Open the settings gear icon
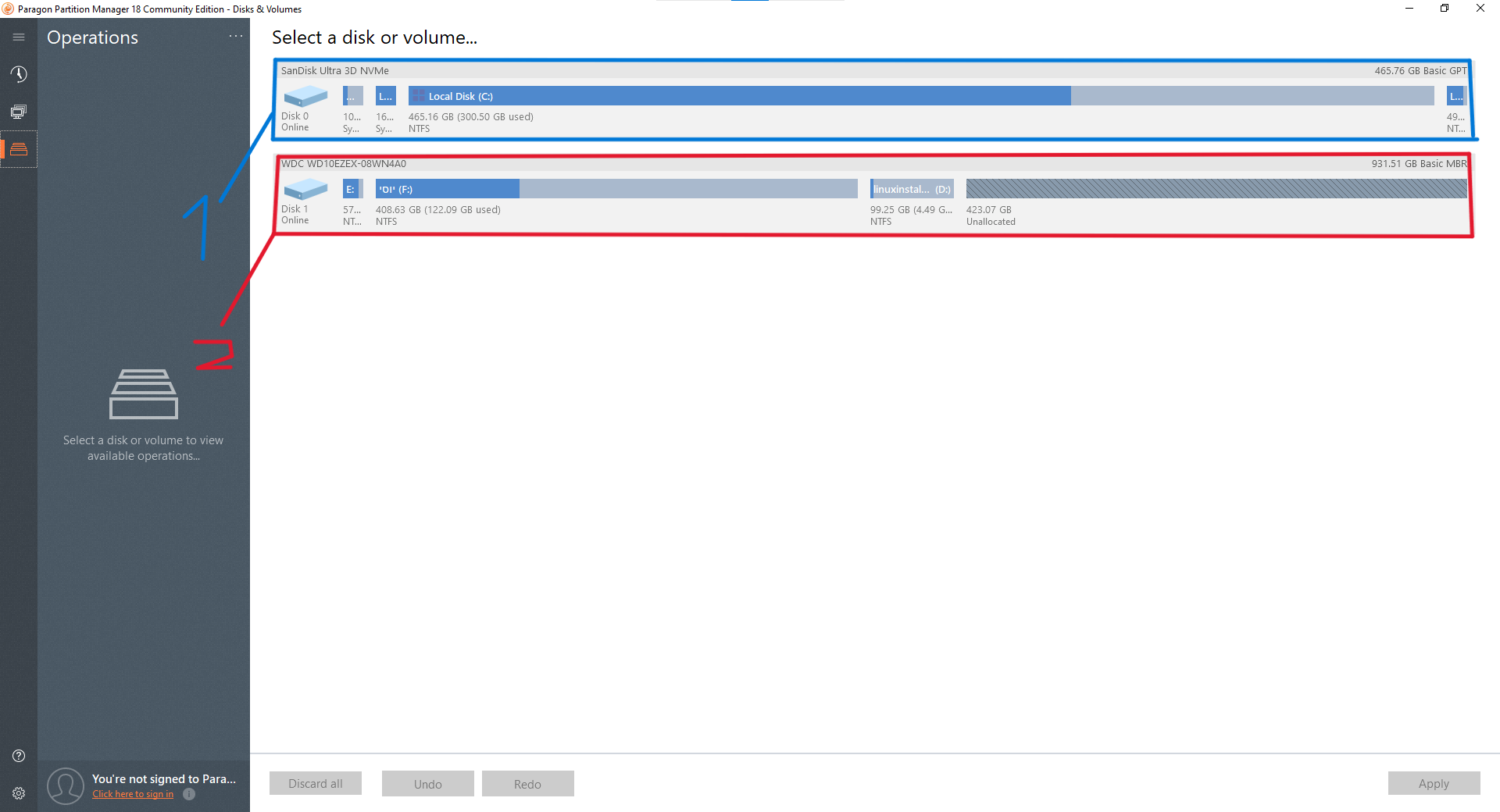 tap(19, 793)
